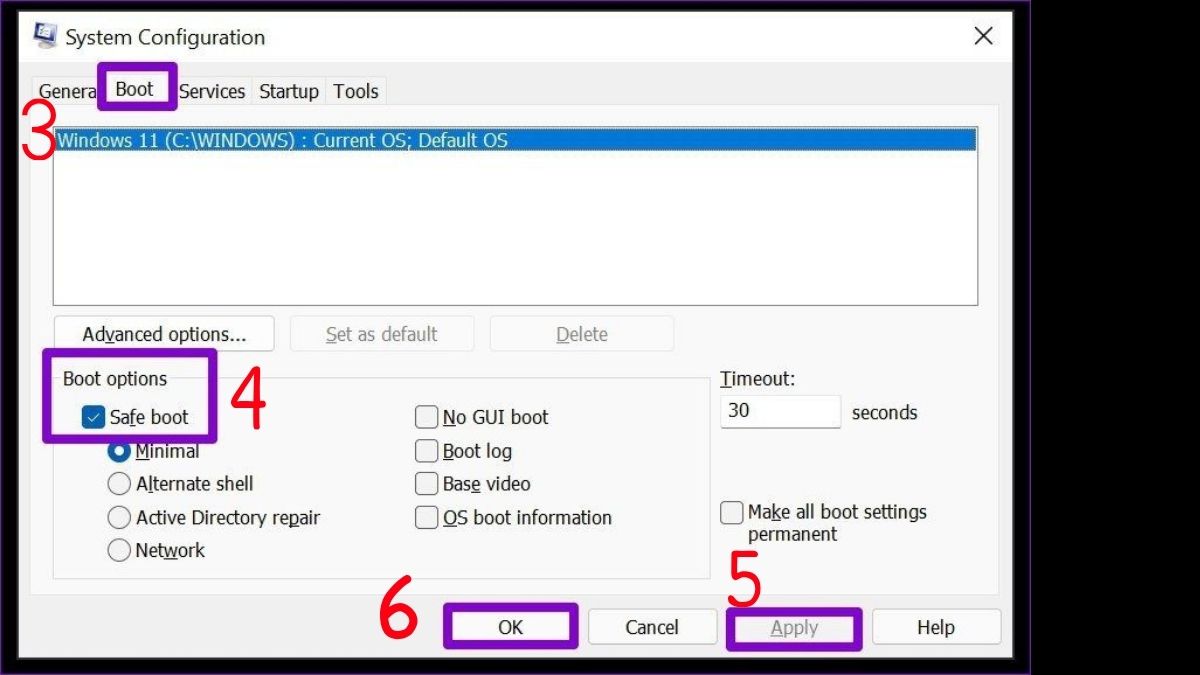The height and width of the screenshot is (675, 1200).
Task: Check Make all boot settings permanent
Action: [731, 512]
